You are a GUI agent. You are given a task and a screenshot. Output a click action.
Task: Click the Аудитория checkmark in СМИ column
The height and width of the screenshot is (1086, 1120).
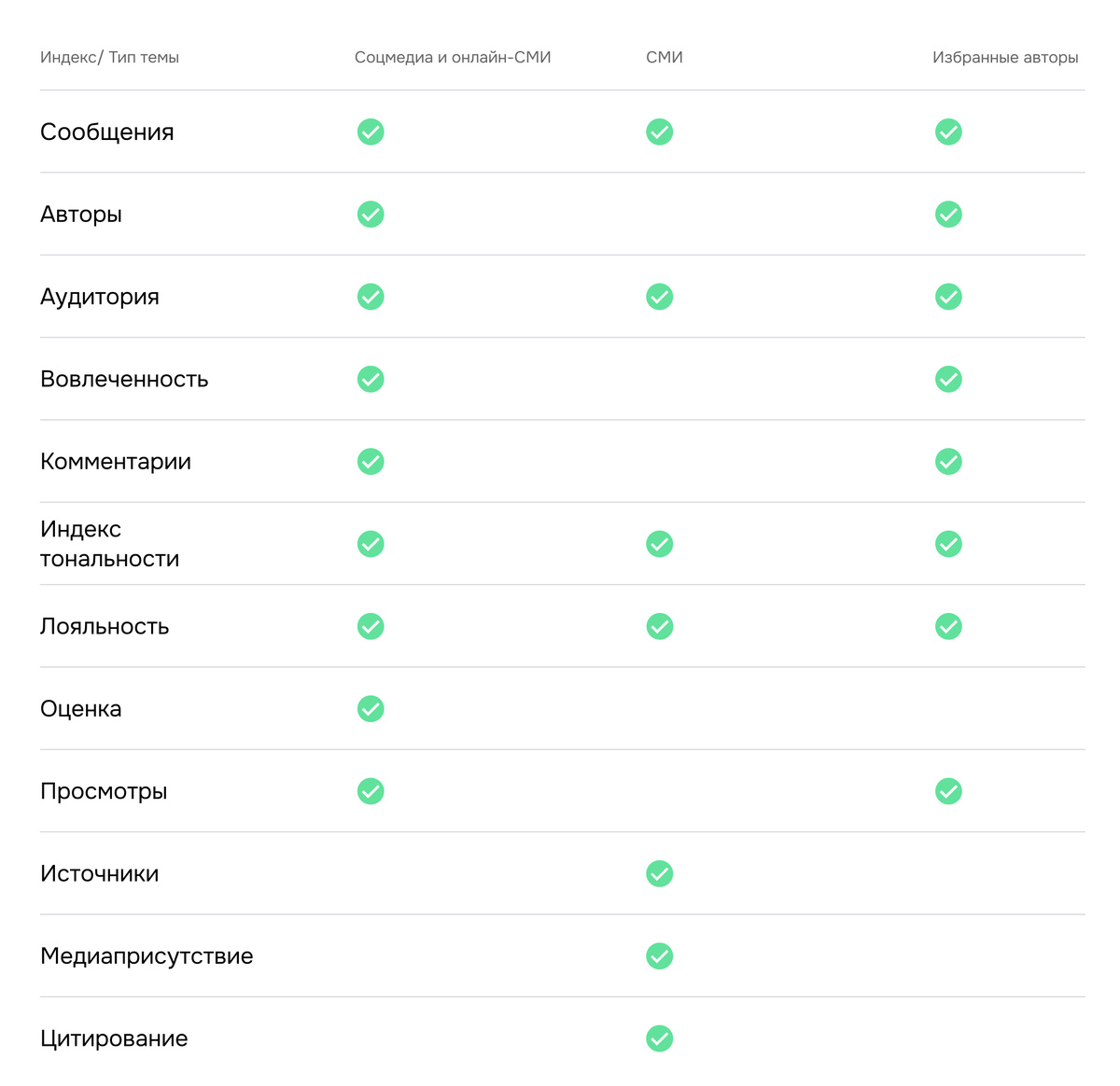(x=659, y=297)
